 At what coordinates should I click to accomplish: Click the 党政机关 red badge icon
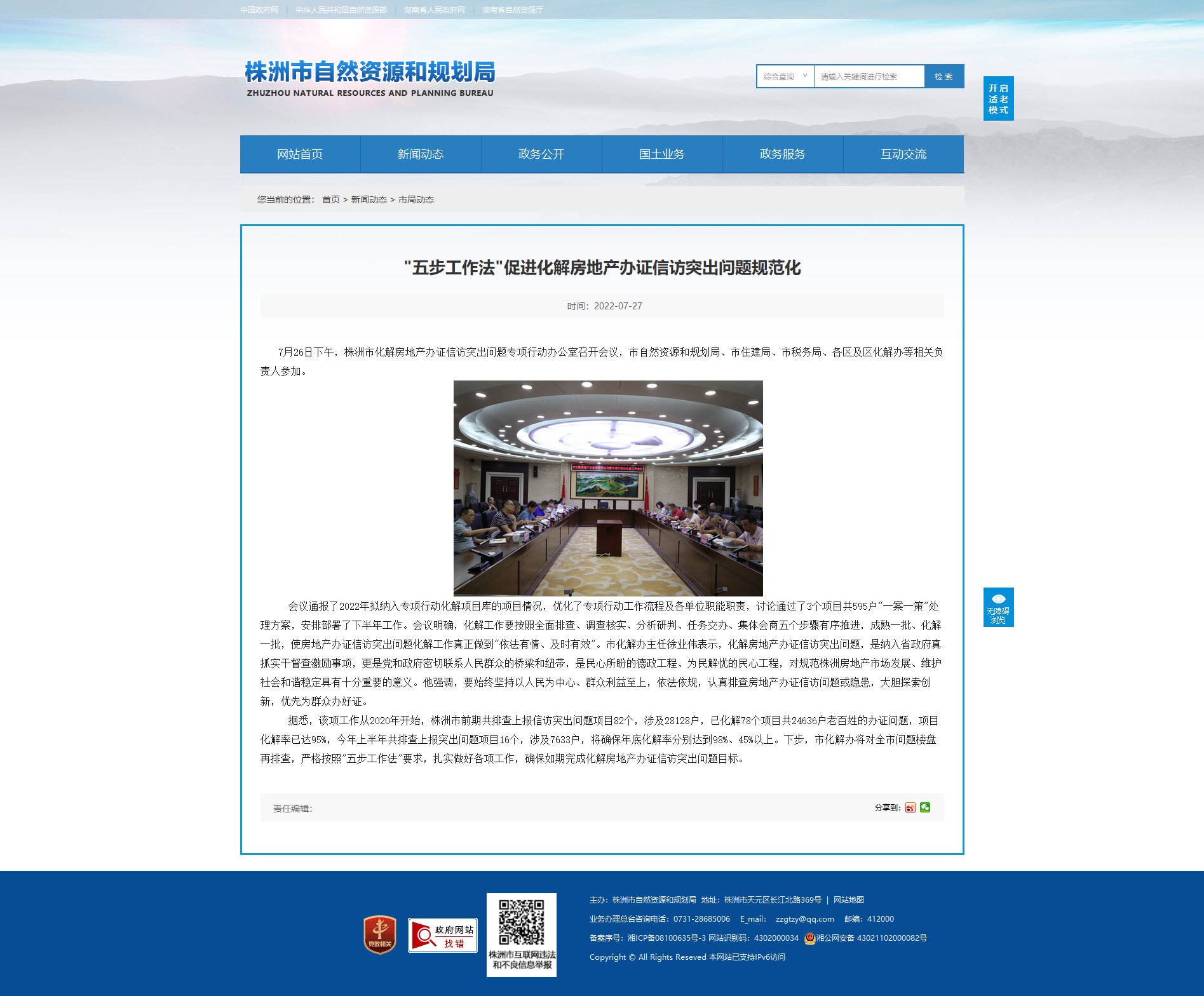click(x=380, y=934)
